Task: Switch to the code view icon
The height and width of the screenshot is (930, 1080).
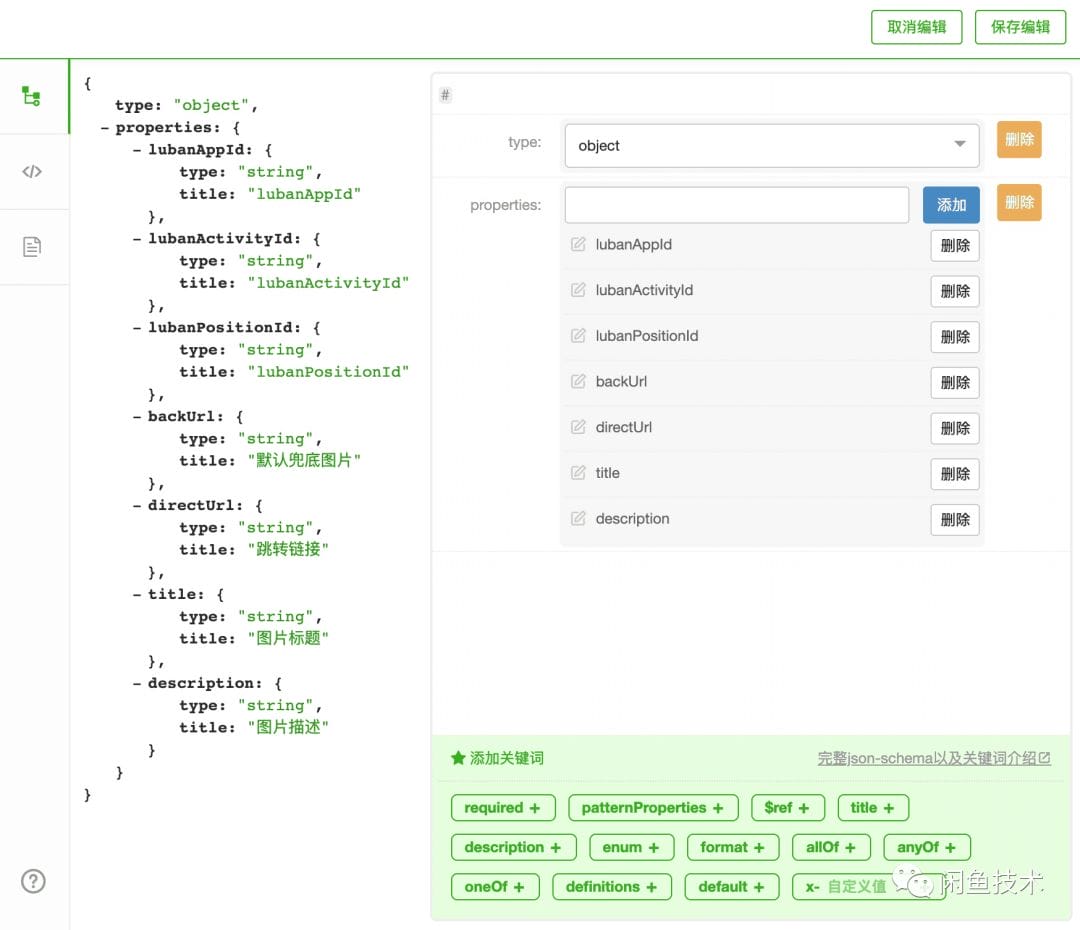Action: (x=32, y=171)
